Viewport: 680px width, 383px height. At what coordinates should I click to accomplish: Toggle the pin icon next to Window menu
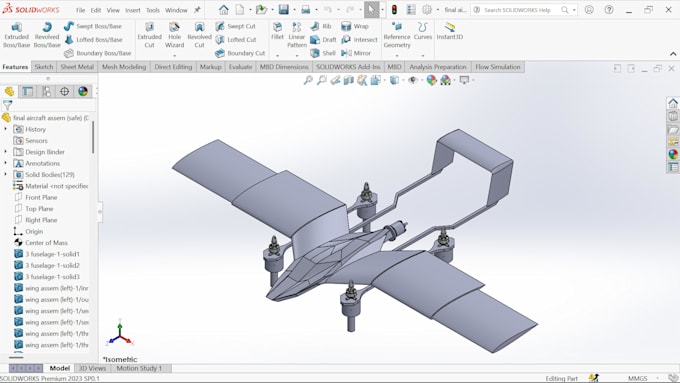197,10
